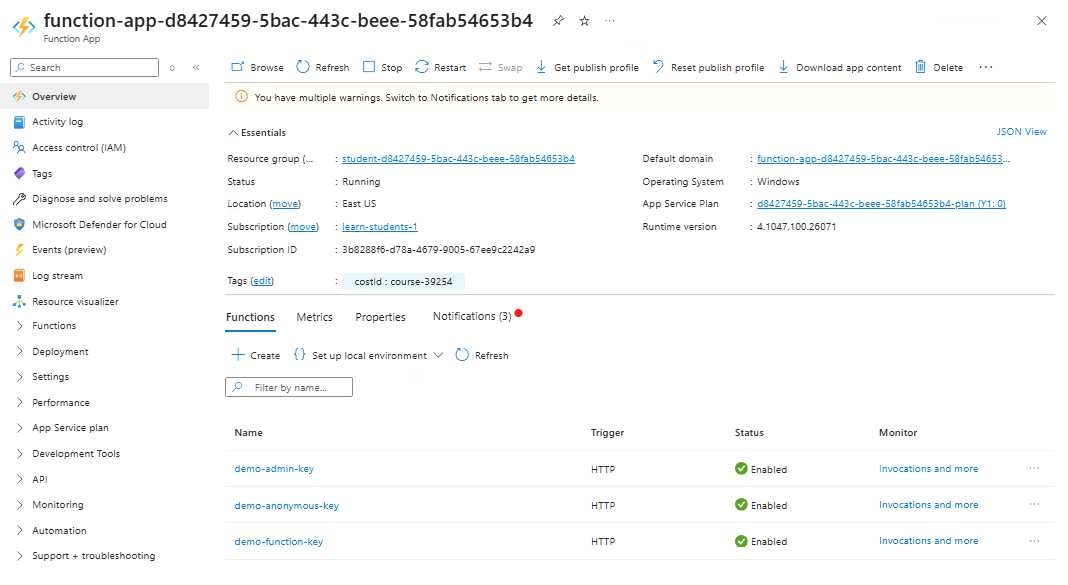Collapse the sidebar menu with double chevron
This screenshot has height=585, width=1068.
[196, 68]
